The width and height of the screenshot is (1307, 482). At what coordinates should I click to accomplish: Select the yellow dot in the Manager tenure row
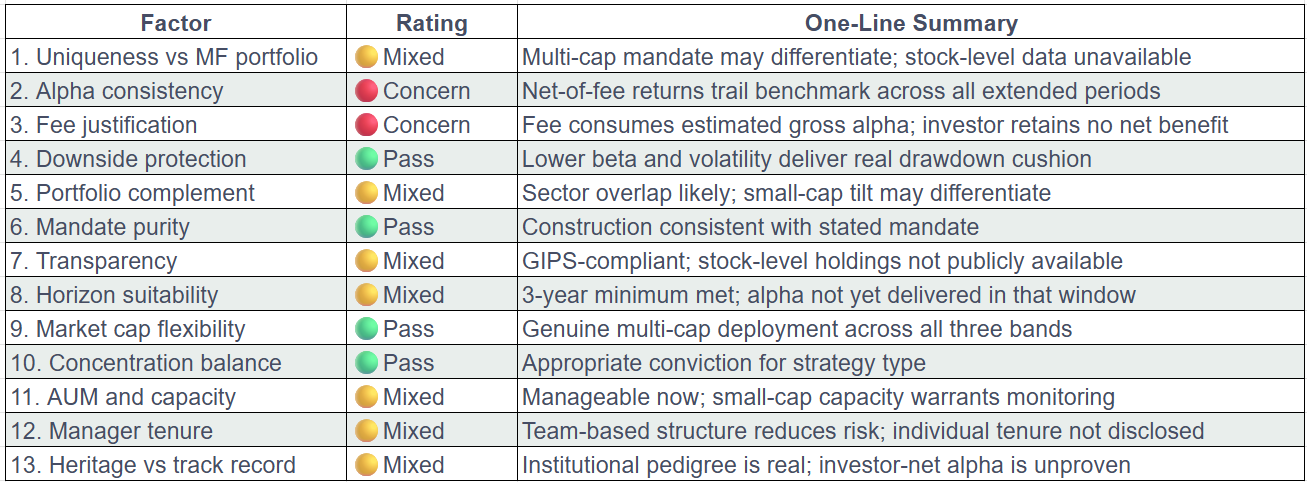point(367,431)
